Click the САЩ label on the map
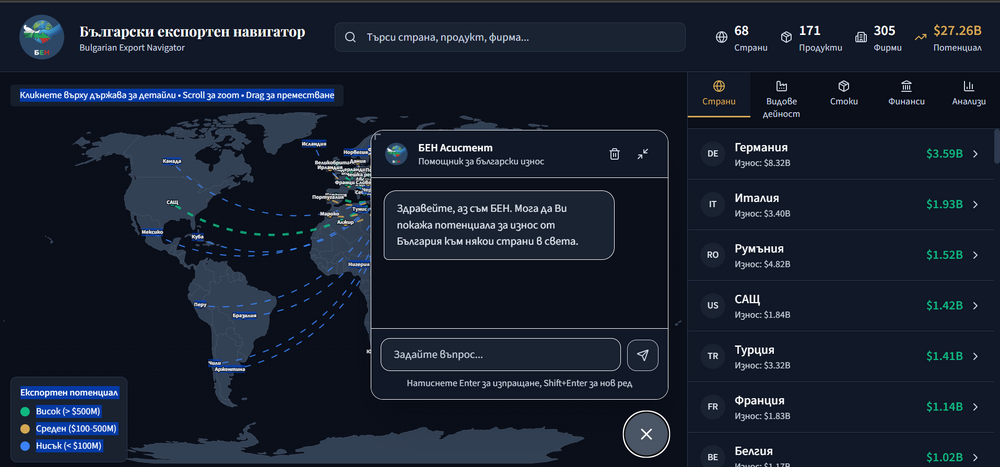The height and width of the screenshot is (467, 1000). coord(172,202)
